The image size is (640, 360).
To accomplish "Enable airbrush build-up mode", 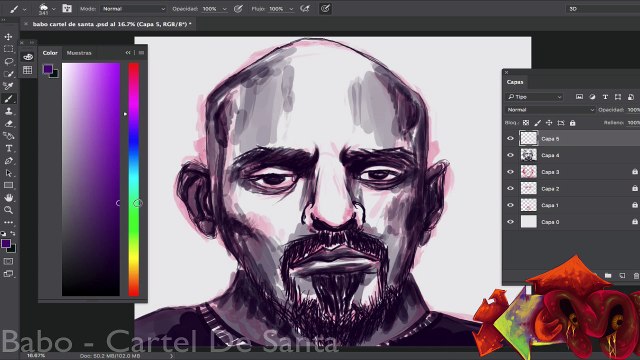I will [x=305, y=9].
